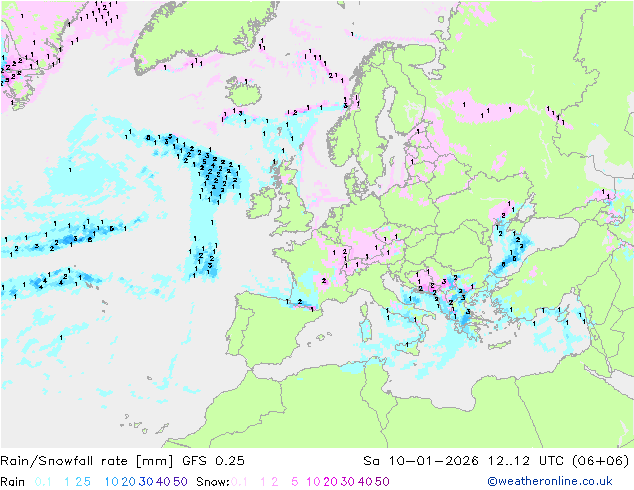Click the 'Snow:' legend label

click(x=213, y=482)
